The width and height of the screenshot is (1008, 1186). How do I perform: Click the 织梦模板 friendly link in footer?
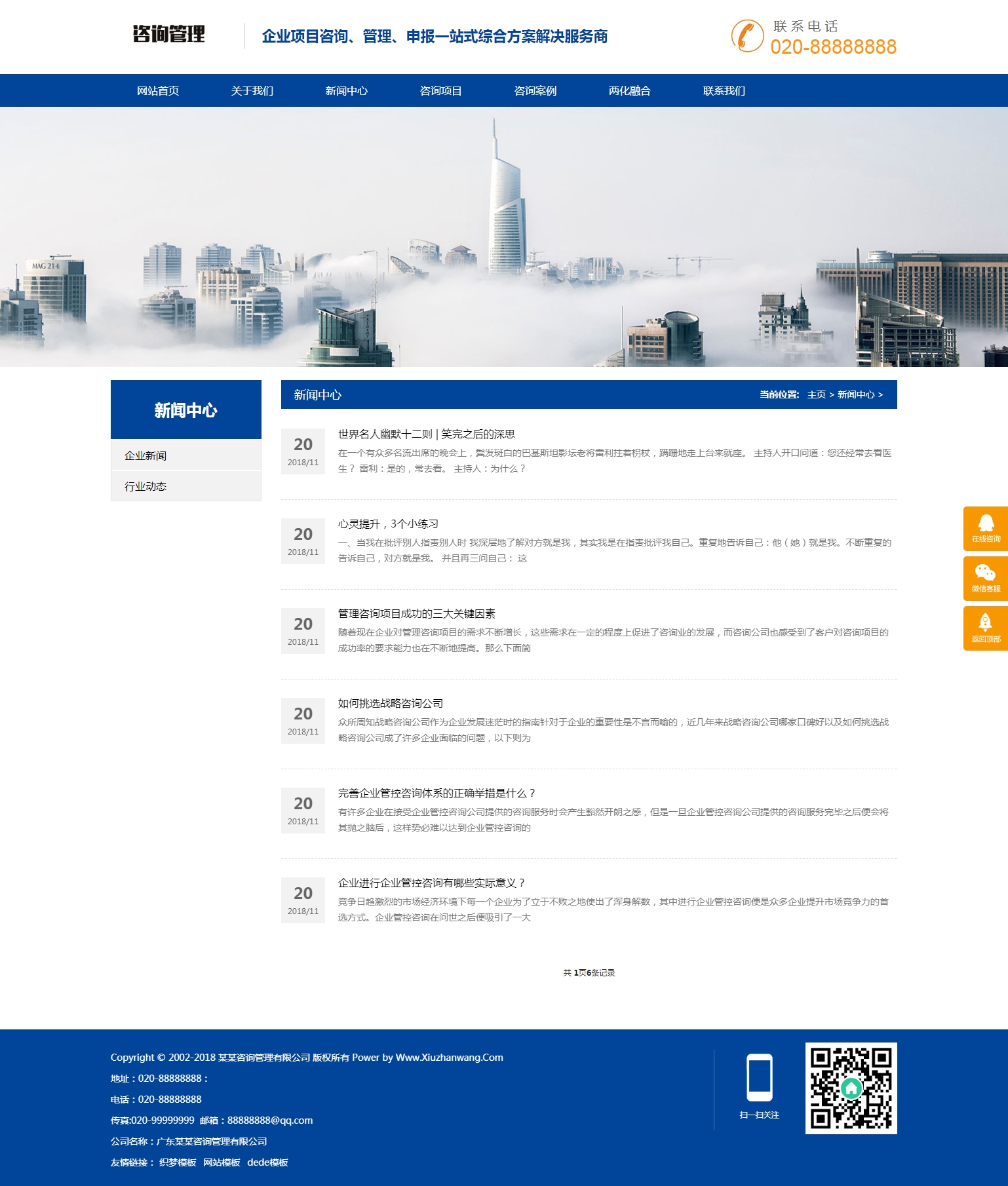pyautogui.click(x=178, y=1162)
